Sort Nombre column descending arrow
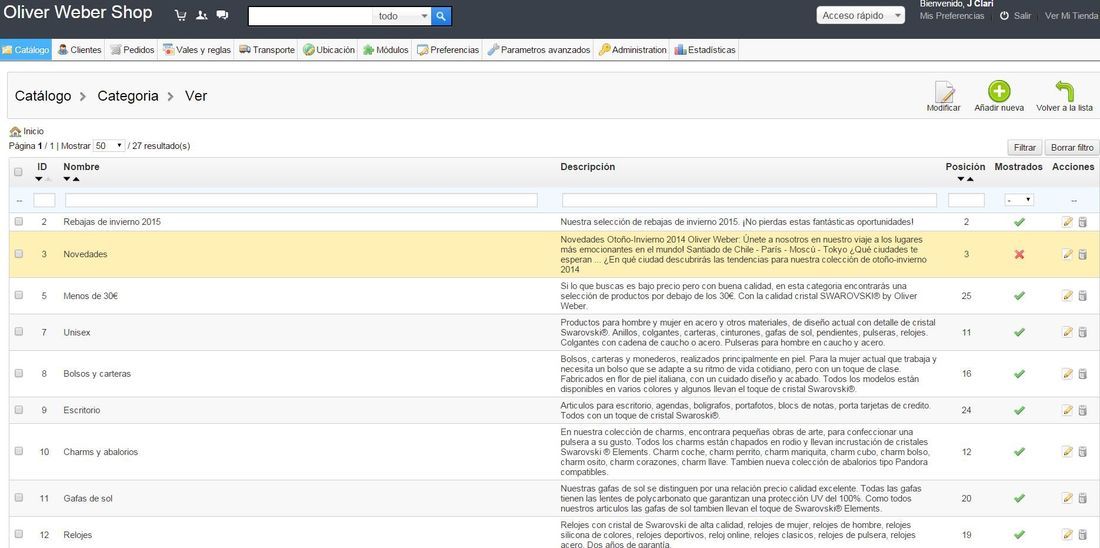This screenshot has height=548, width=1100. (67, 180)
